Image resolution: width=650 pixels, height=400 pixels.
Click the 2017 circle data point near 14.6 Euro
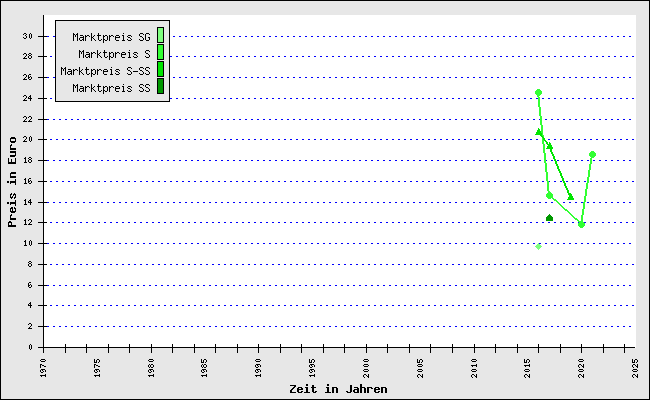(x=549, y=195)
